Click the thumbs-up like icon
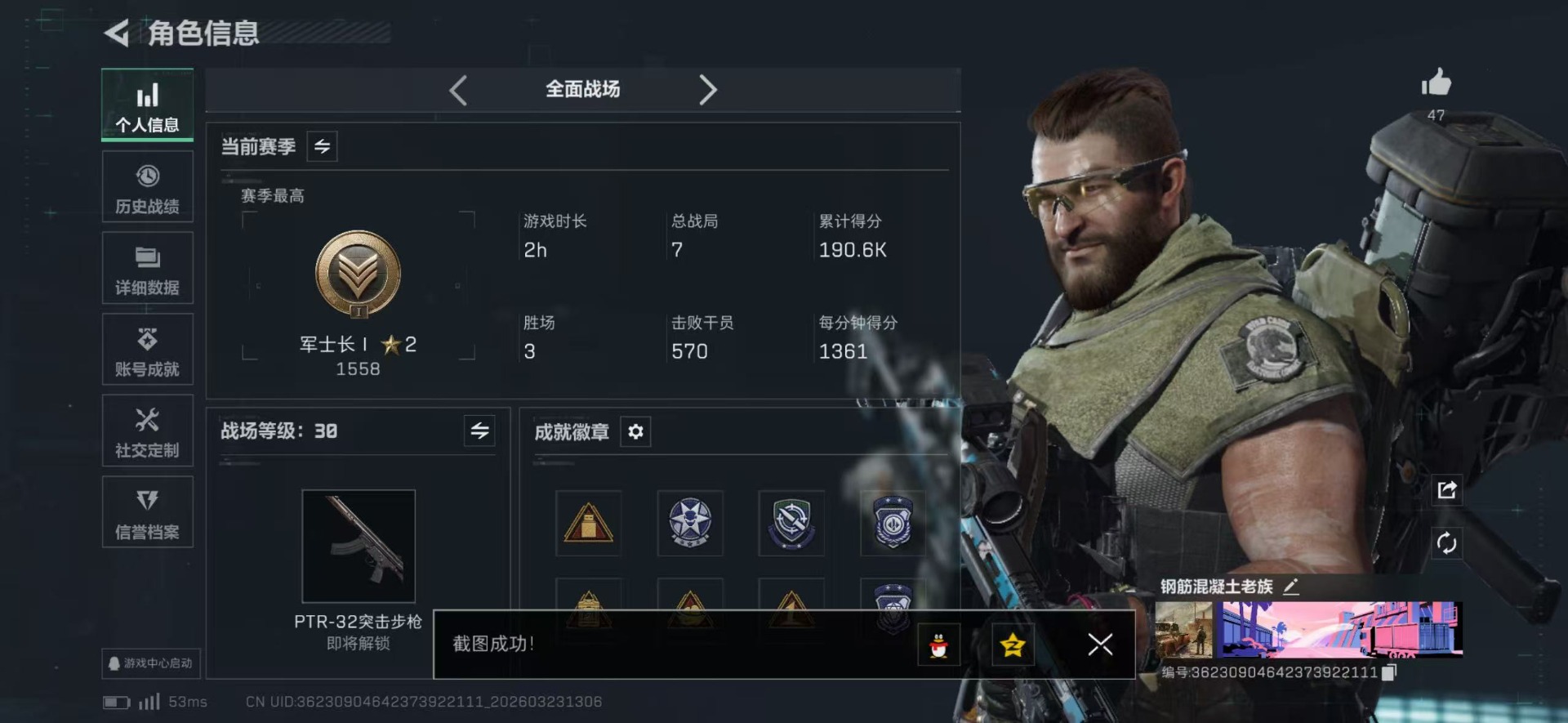 (1437, 83)
